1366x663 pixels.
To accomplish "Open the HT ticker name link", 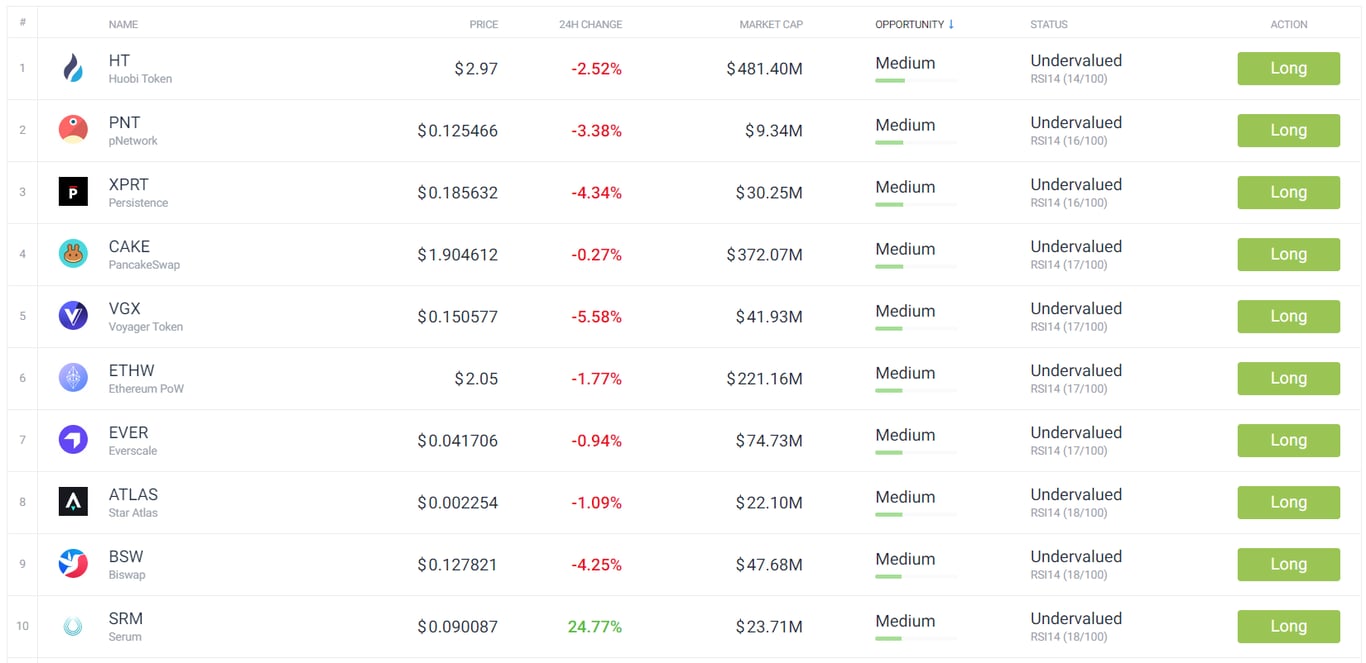I will [x=119, y=60].
